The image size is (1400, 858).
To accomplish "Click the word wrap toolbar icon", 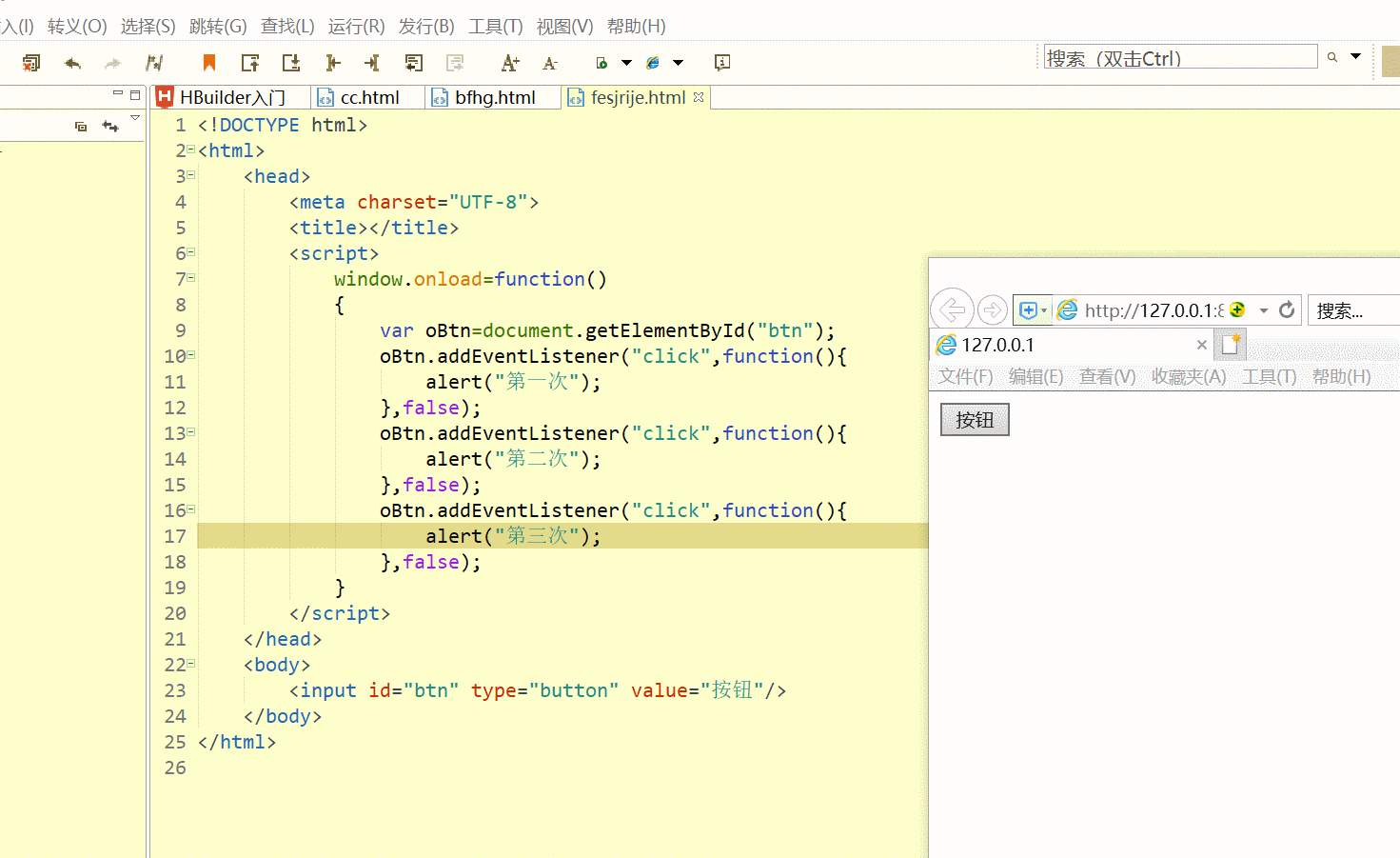I will pos(413,63).
